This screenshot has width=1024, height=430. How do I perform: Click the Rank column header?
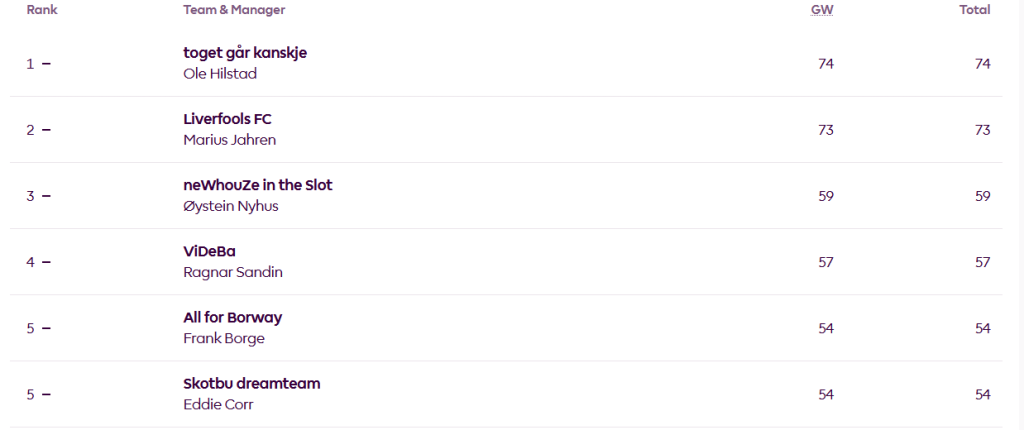coord(41,10)
